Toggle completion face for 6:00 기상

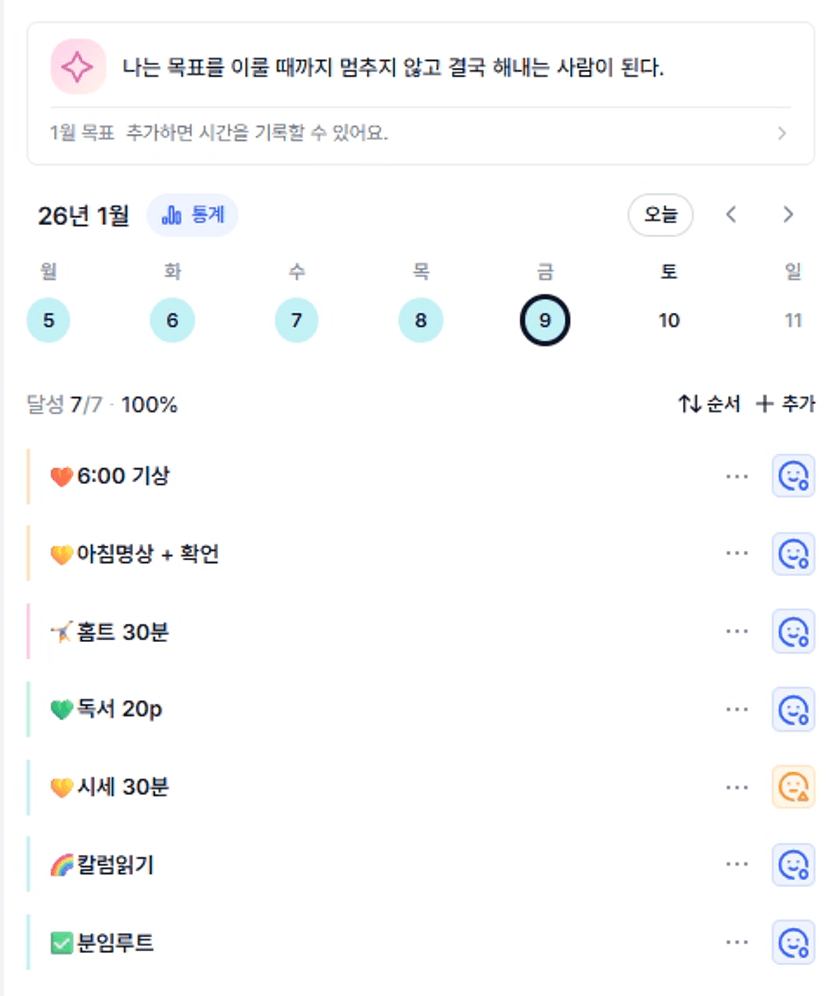coord(793,477)
